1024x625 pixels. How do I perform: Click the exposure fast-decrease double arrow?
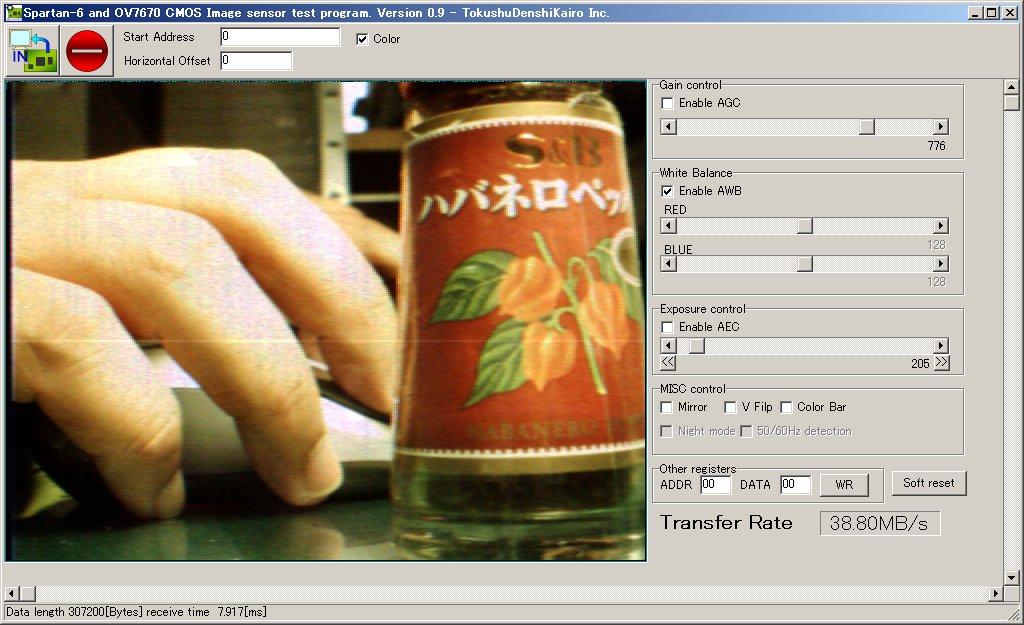[668, 363]
